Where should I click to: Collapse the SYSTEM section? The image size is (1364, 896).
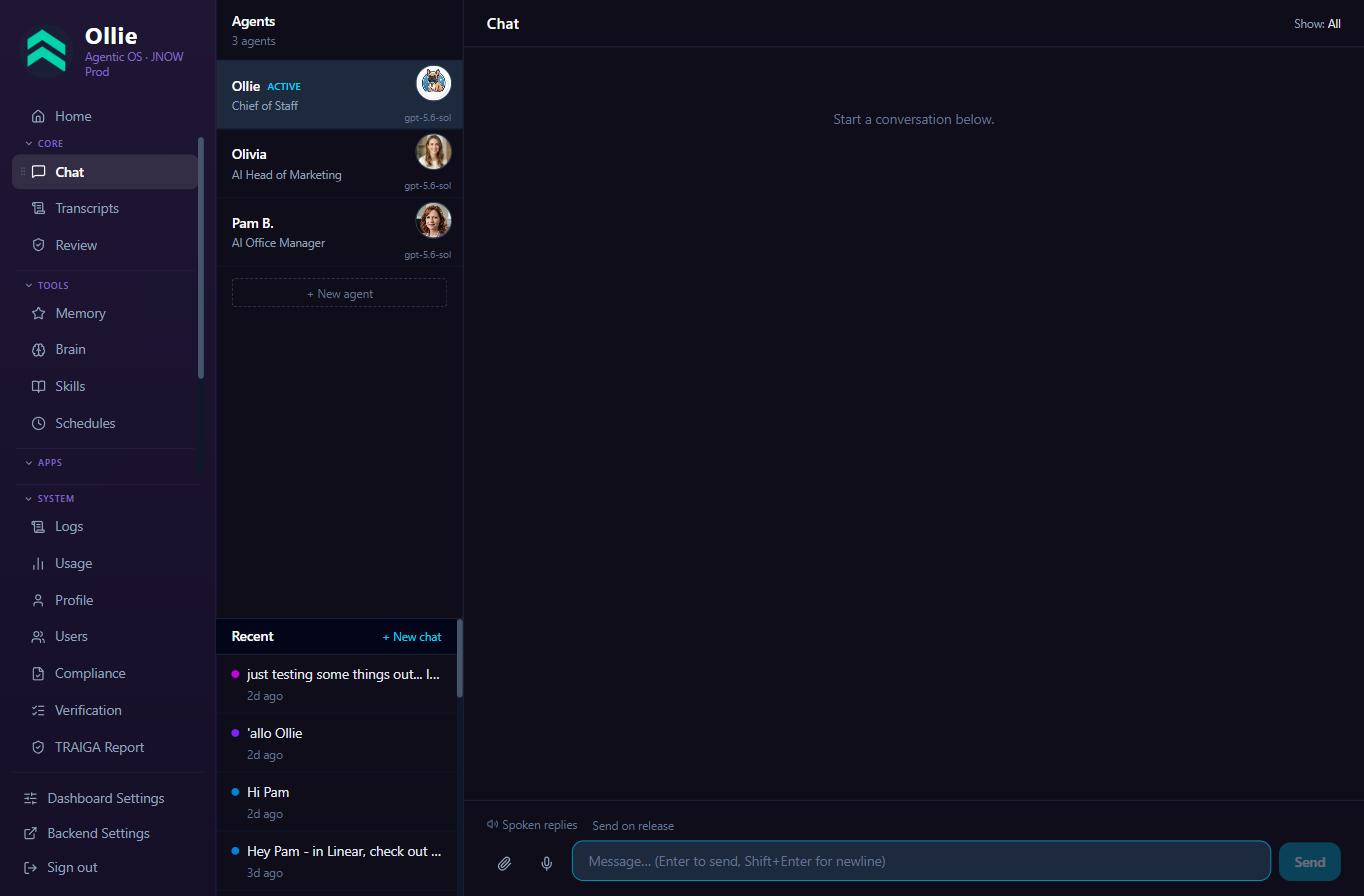click(x=49, y=498)
